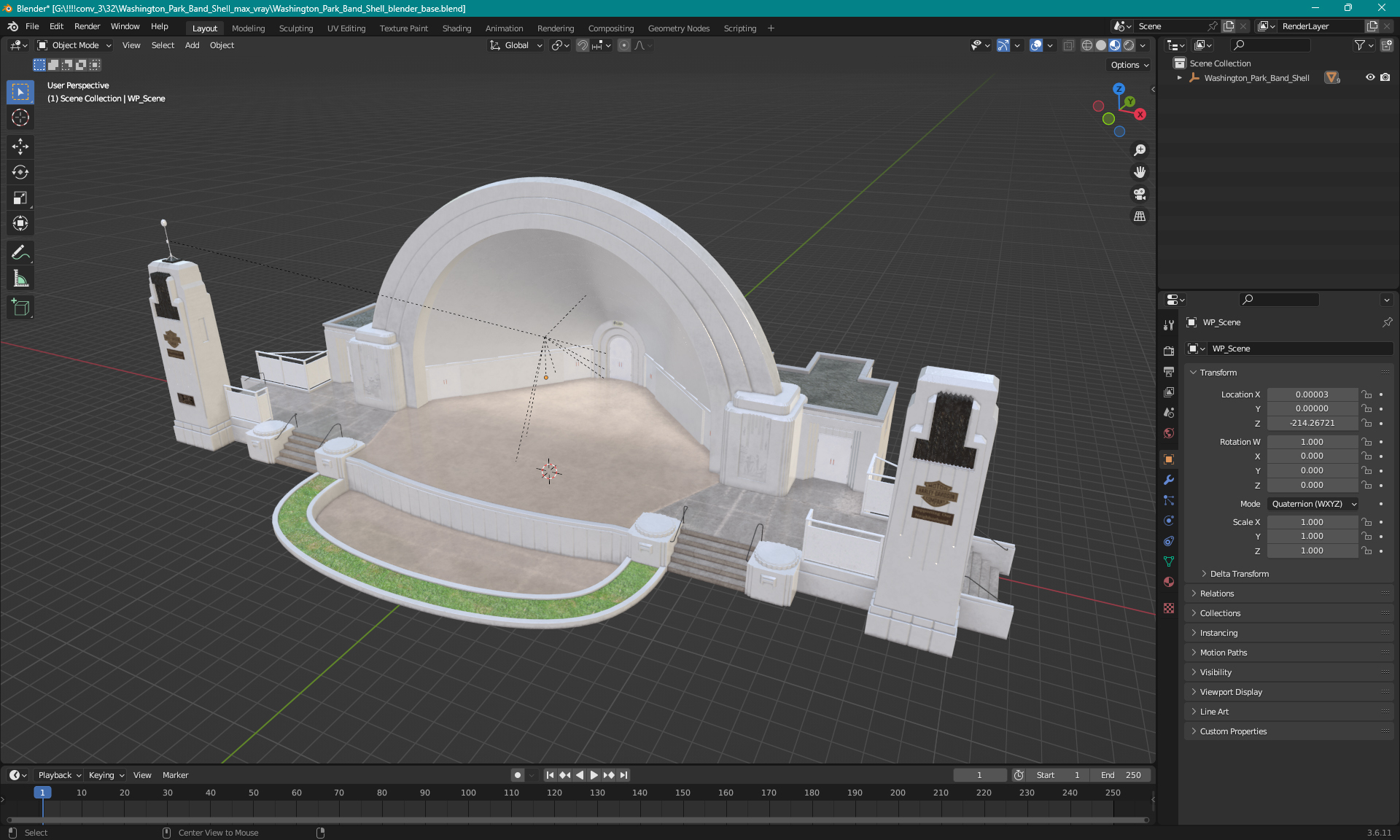Toggle proportional editing button
Screen dimensions: 1400x840
pos(624,45)
